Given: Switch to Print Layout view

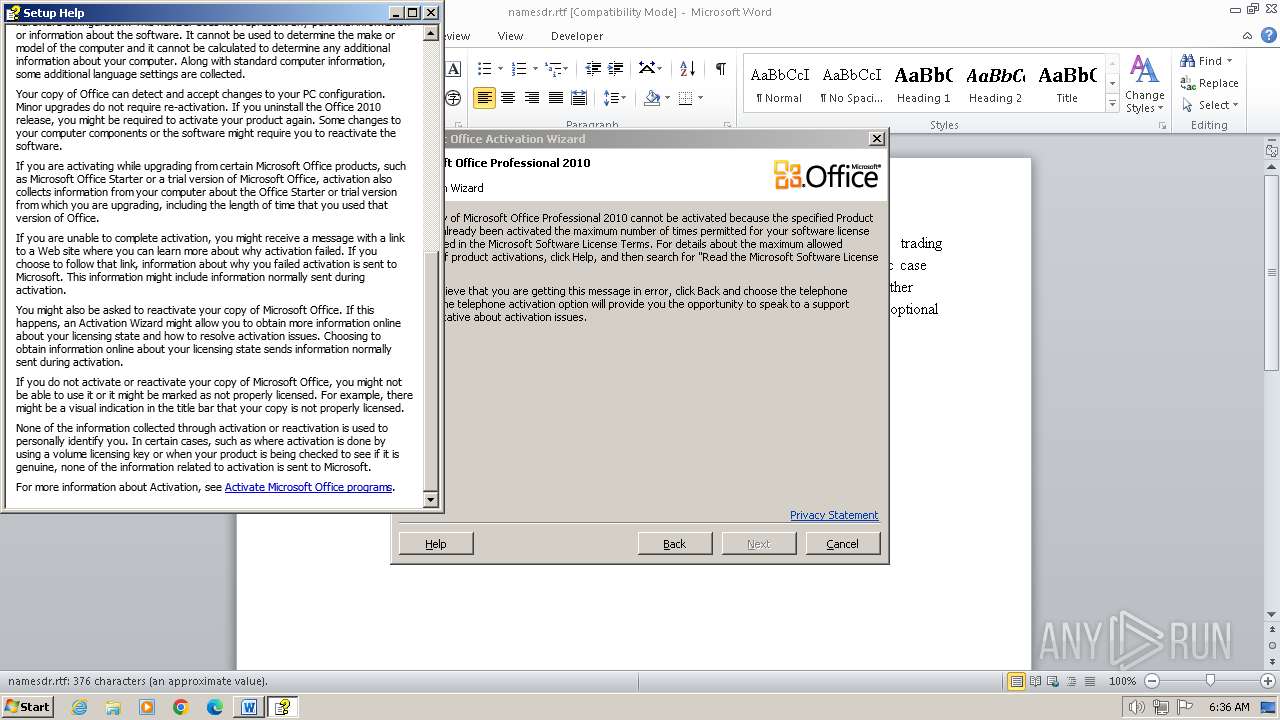Looking at the screenshot, I should point(1016,681).
